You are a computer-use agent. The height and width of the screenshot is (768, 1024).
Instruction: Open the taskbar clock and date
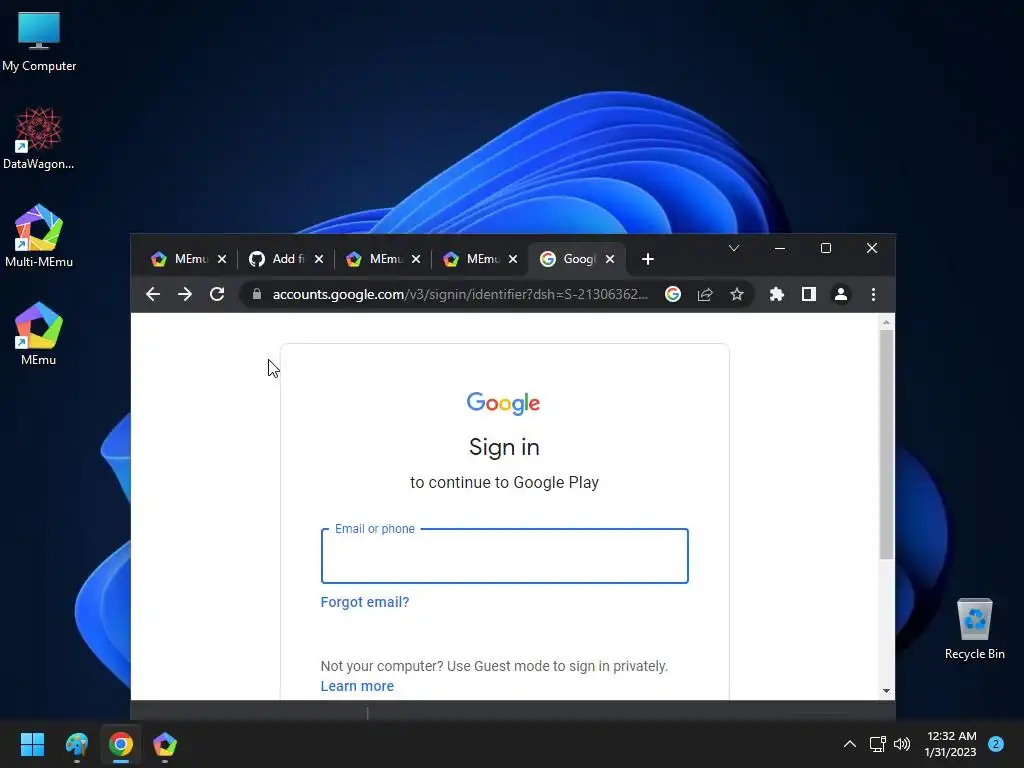951,744
